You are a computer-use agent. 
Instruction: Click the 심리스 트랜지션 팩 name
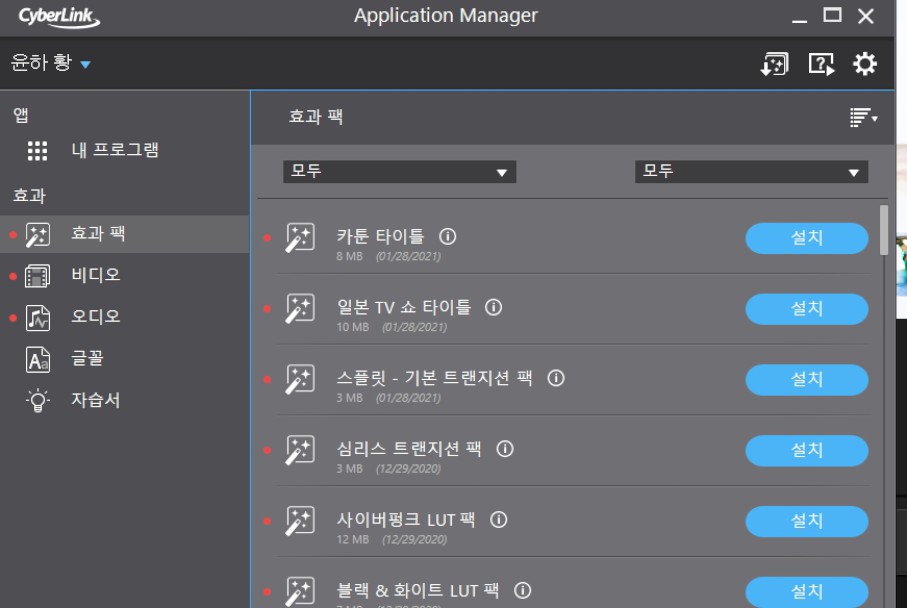click(409, 449)
